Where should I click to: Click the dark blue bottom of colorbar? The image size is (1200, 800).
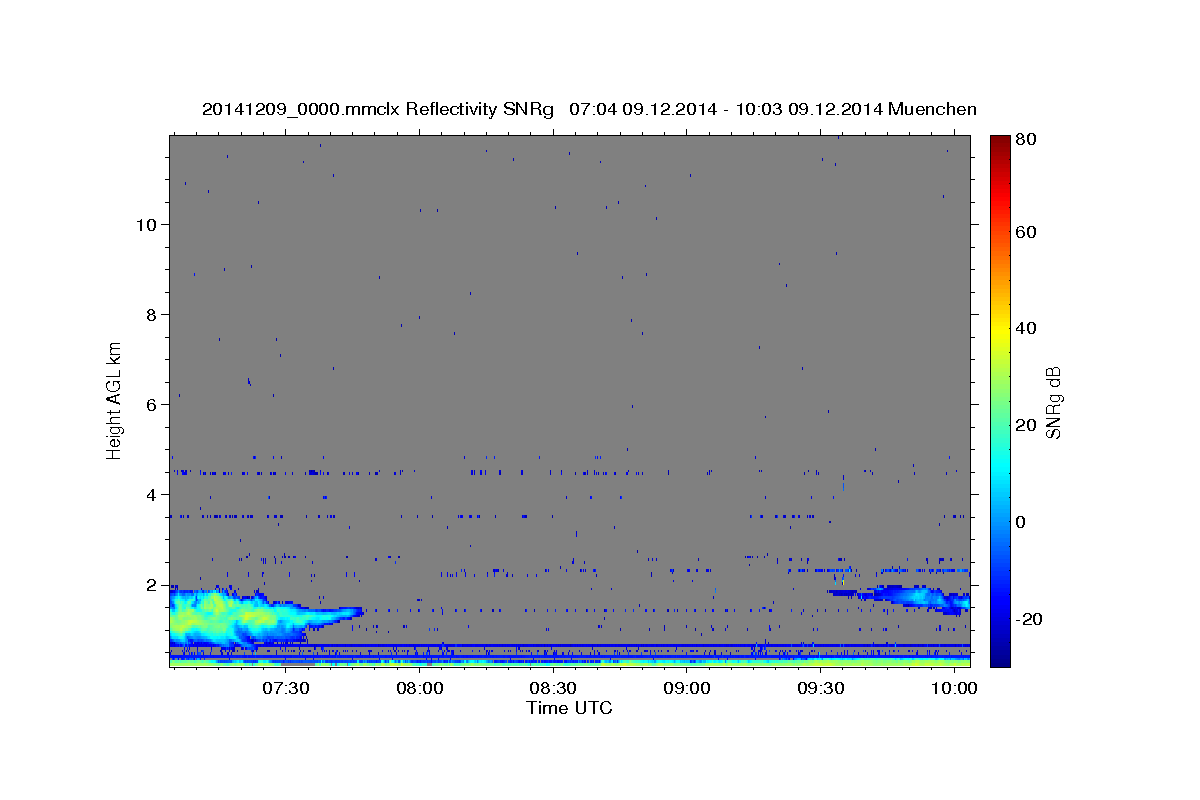point(1000,658)
